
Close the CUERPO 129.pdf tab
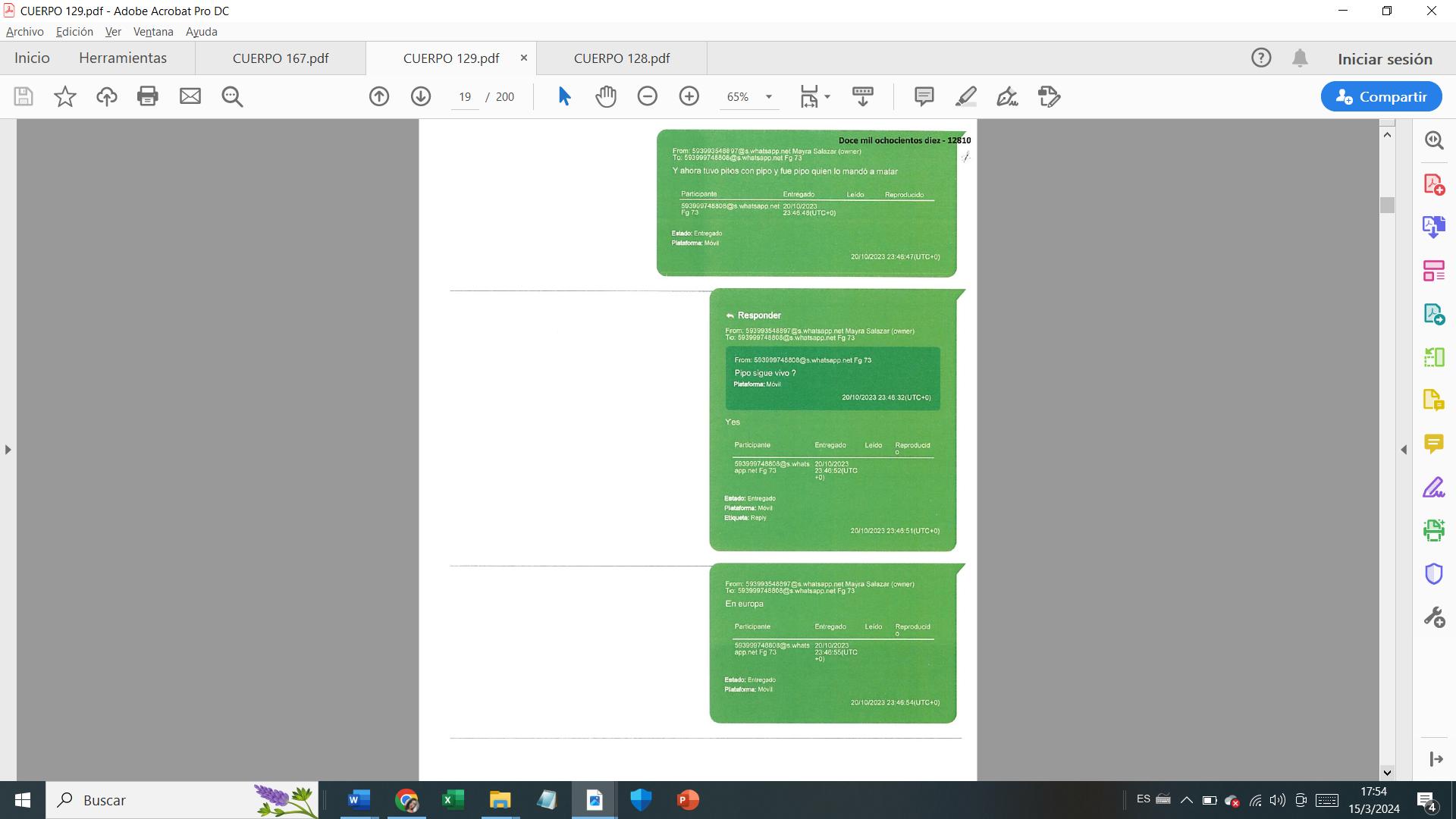tap(523, 58)
